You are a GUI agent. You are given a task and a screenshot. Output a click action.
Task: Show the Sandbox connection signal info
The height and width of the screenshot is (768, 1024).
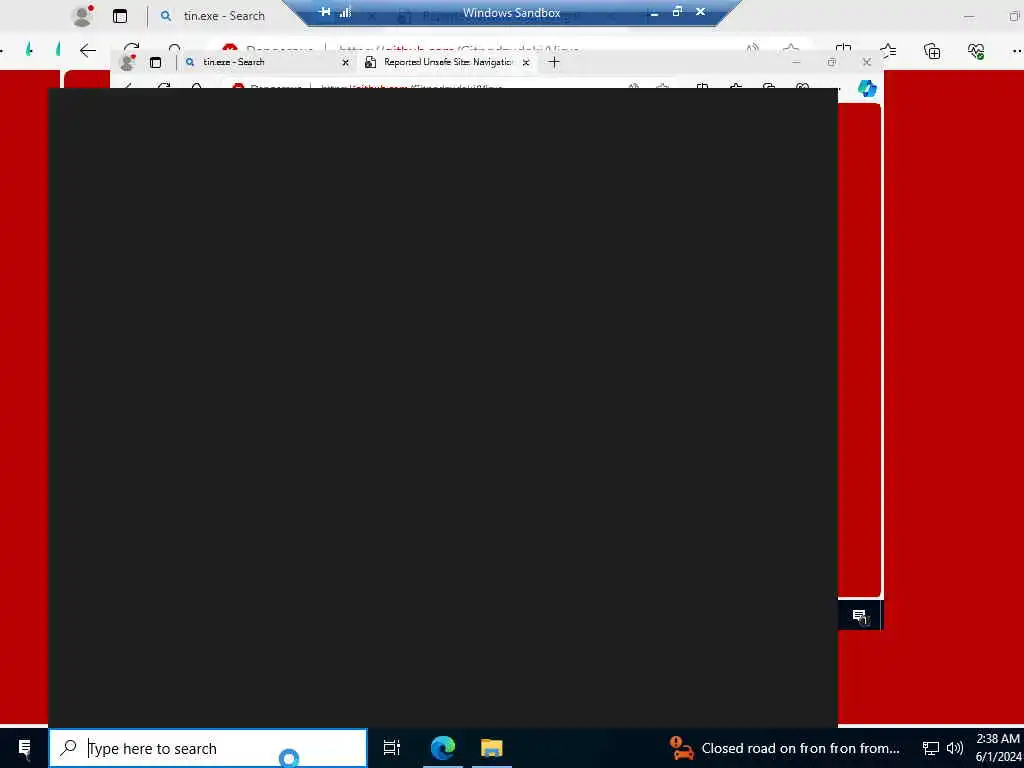pos(345,12)
